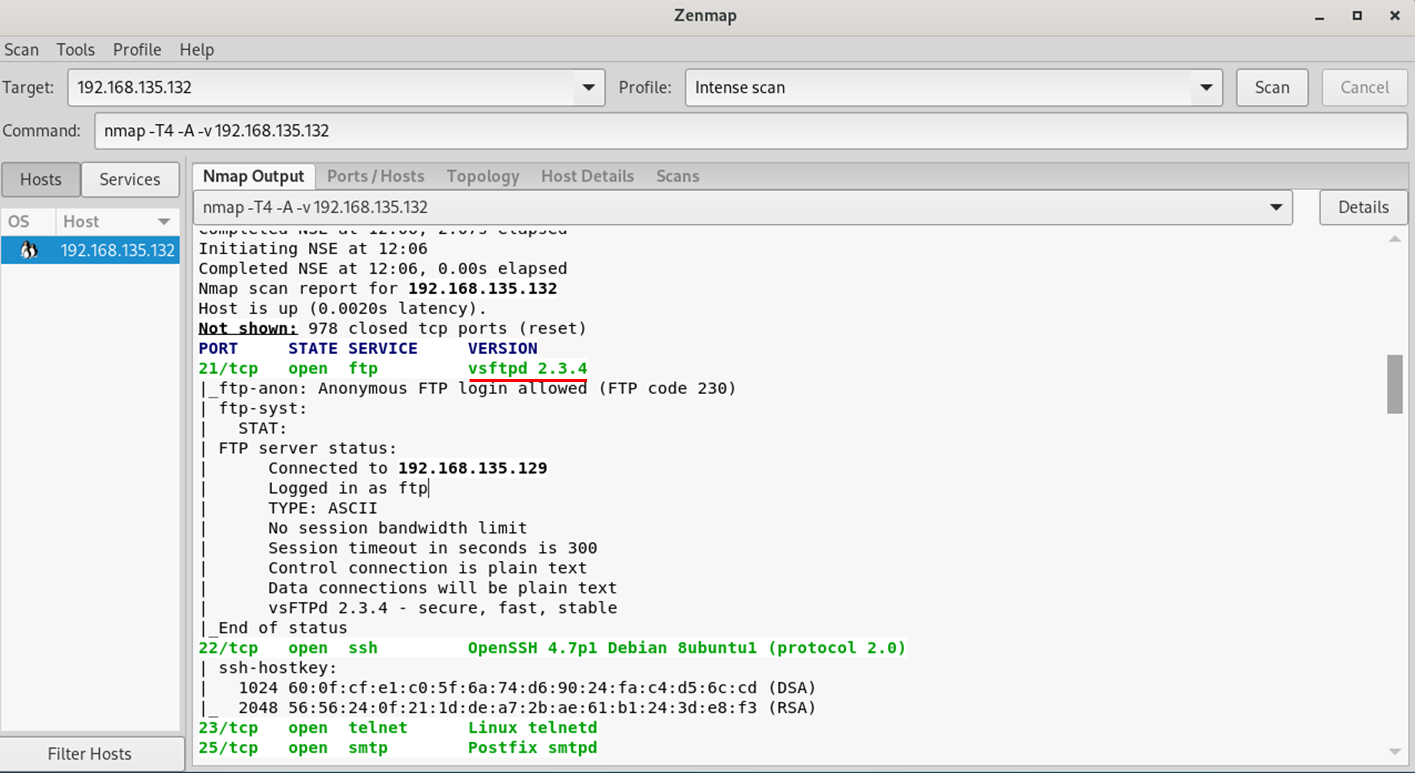Screen dimensions: 1415x773
Task: Expand the Target dropdown arrow
Action: pos(588,88)
